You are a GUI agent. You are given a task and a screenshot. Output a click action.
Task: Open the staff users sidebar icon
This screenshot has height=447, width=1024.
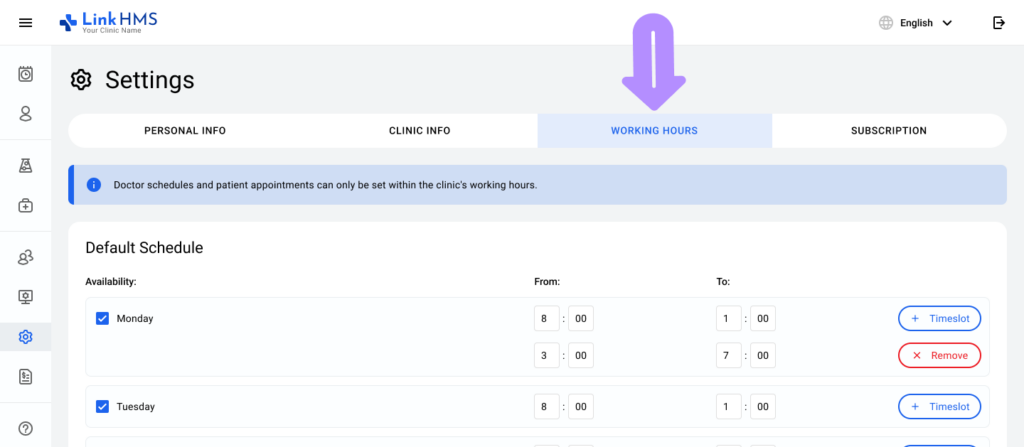tap(25, 257)
